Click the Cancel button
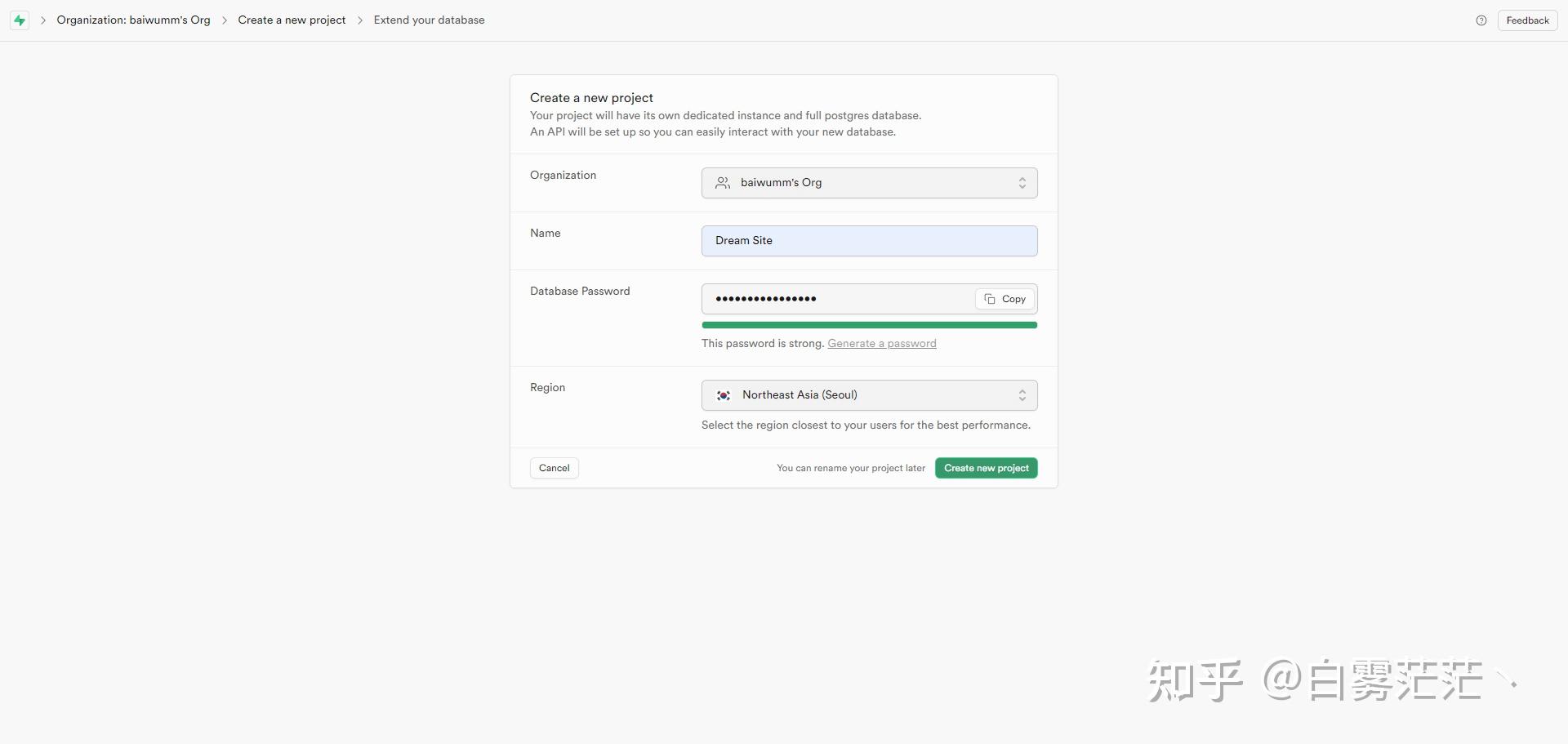The image size is (1568, 744). tap(554, 468)
